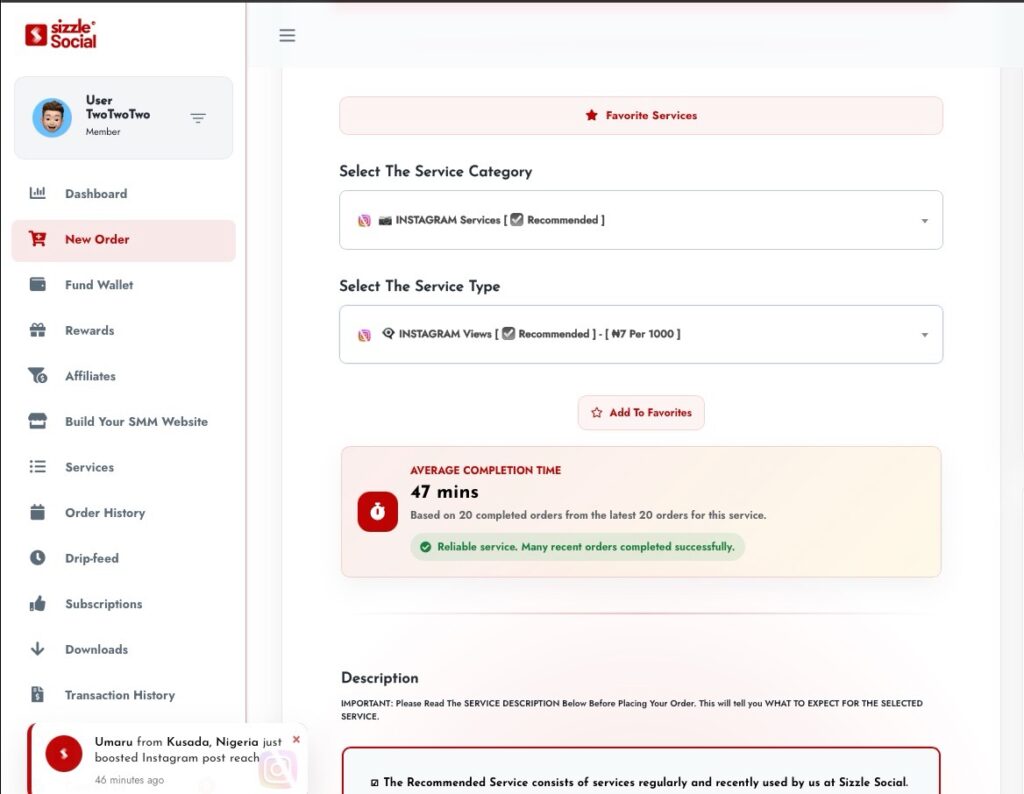Click the 47 mins completion time

tap(444, 492)
